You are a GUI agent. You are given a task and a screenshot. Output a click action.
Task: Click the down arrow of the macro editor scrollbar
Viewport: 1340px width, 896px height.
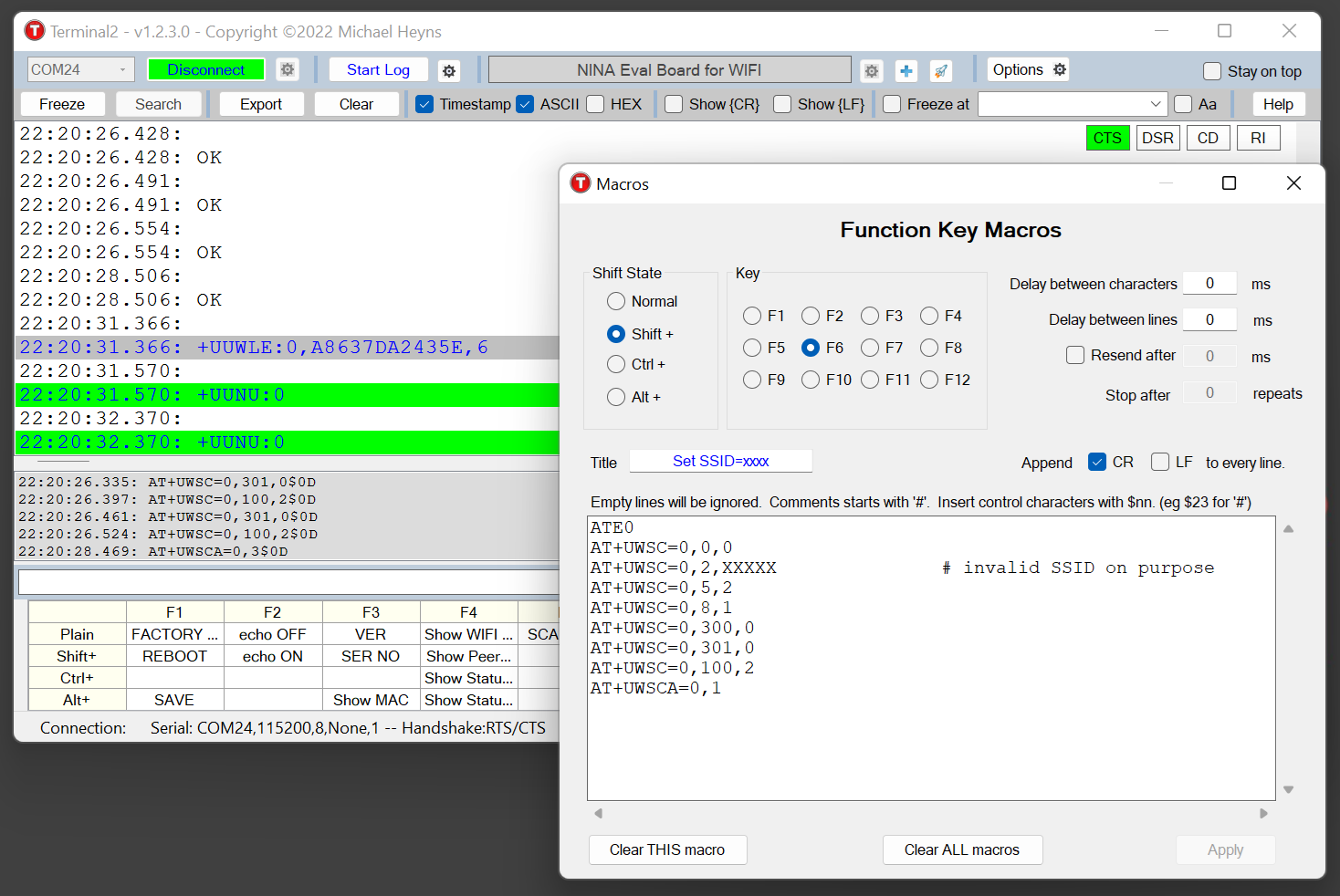(1288, 788)
